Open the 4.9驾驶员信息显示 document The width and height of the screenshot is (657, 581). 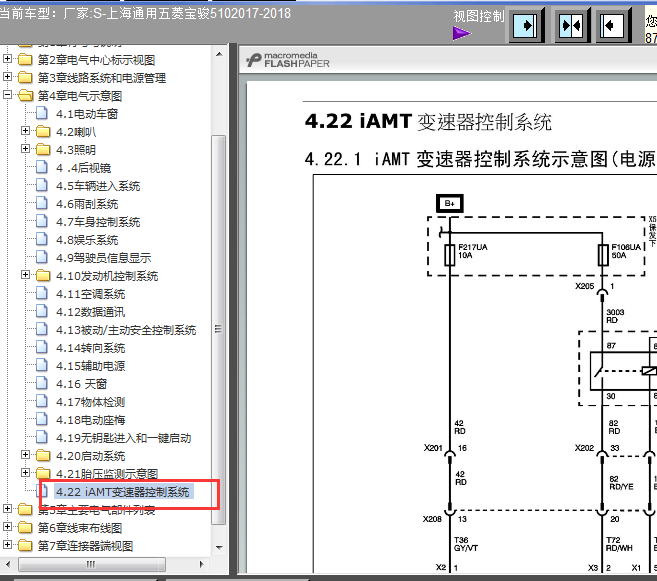point(103,258)
